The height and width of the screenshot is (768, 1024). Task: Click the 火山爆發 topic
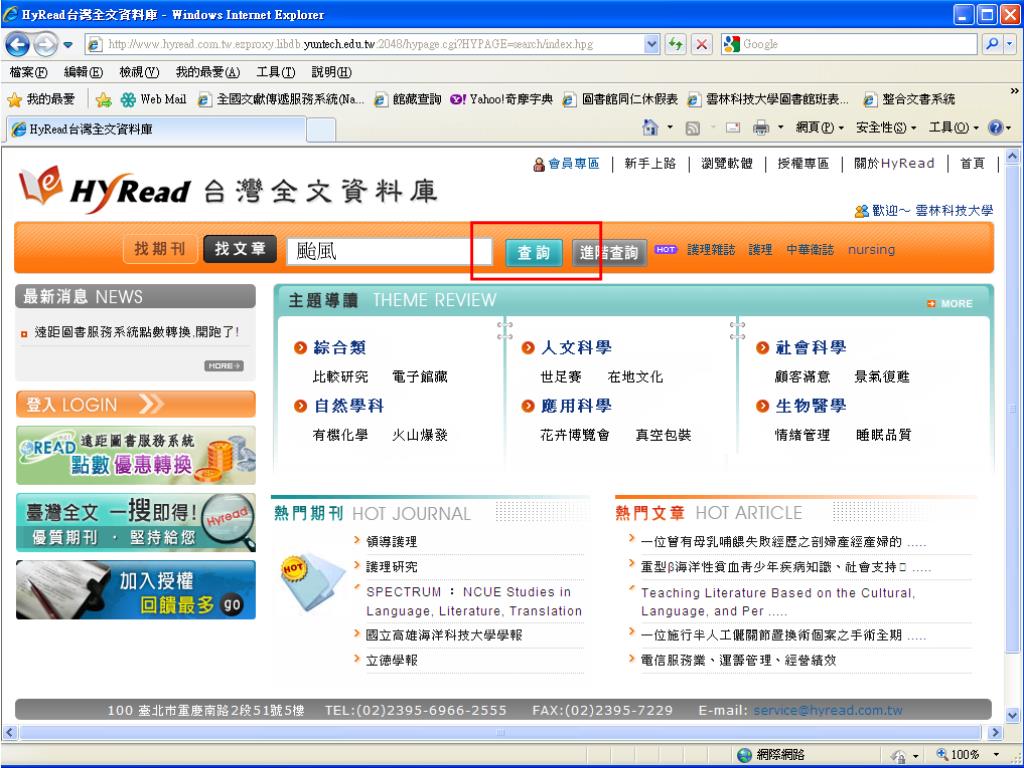click(420, 435)
